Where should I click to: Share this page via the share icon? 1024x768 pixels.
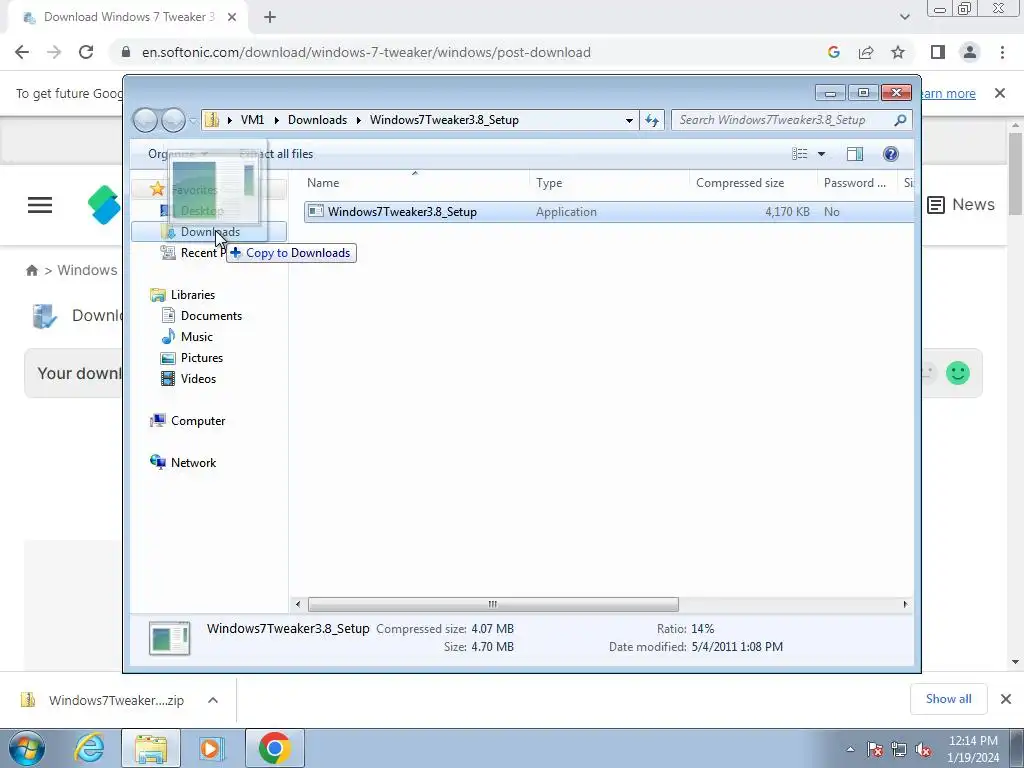click(x=866, y=52)
